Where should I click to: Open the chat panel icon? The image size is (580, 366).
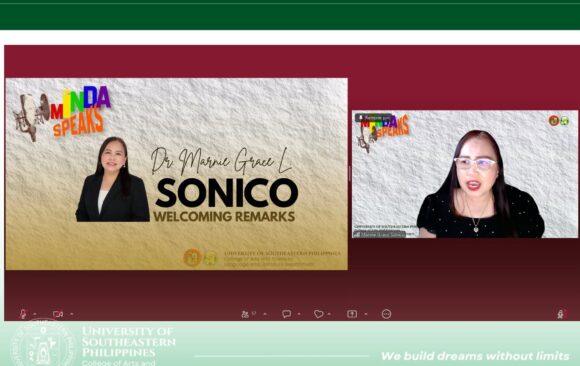286,314
